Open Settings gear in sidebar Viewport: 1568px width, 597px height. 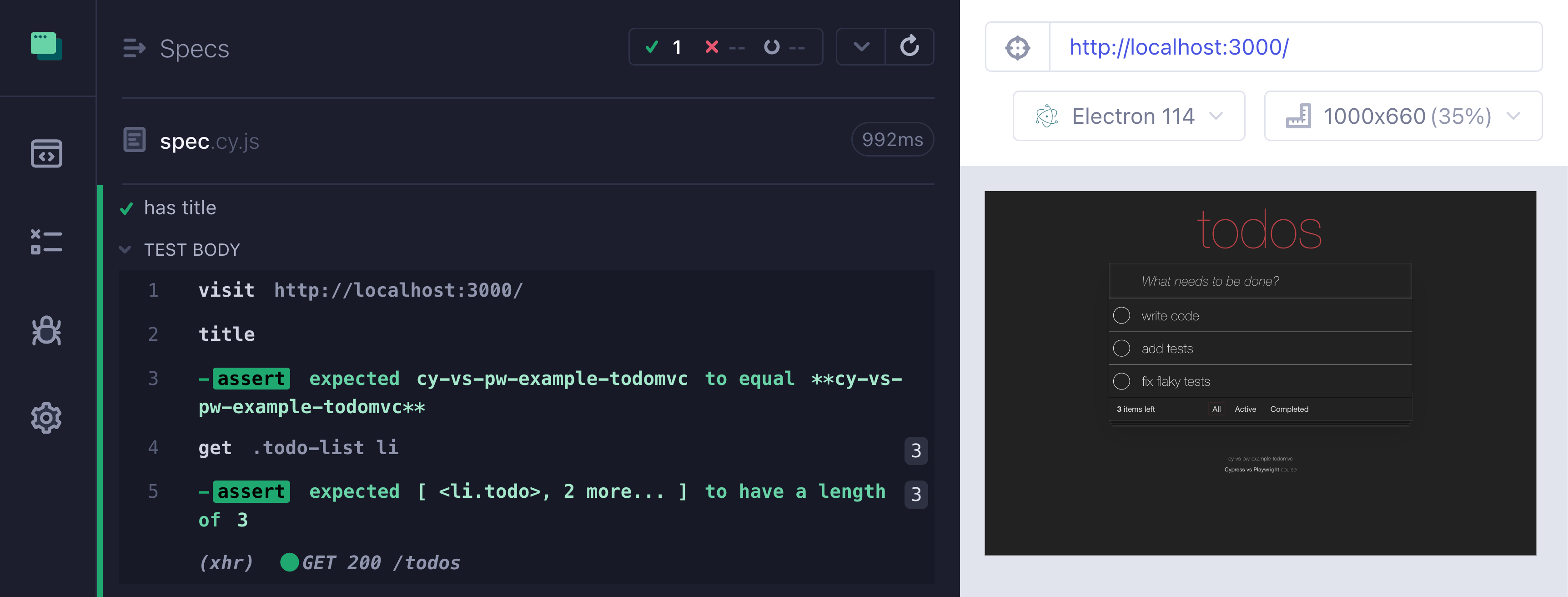pos(47,418)
